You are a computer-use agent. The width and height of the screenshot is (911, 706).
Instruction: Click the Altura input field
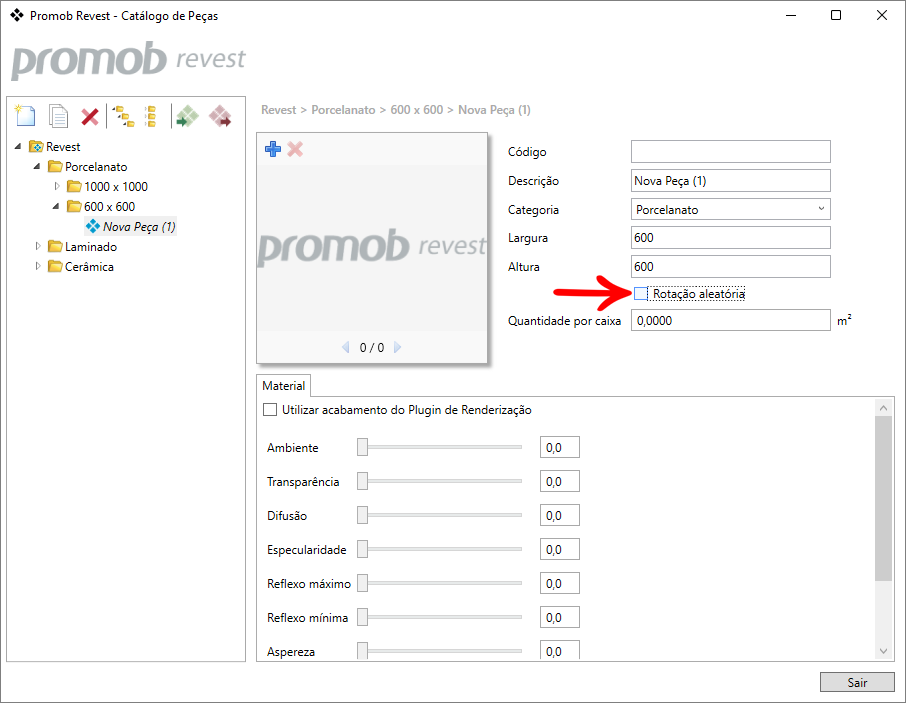[733, 268]
